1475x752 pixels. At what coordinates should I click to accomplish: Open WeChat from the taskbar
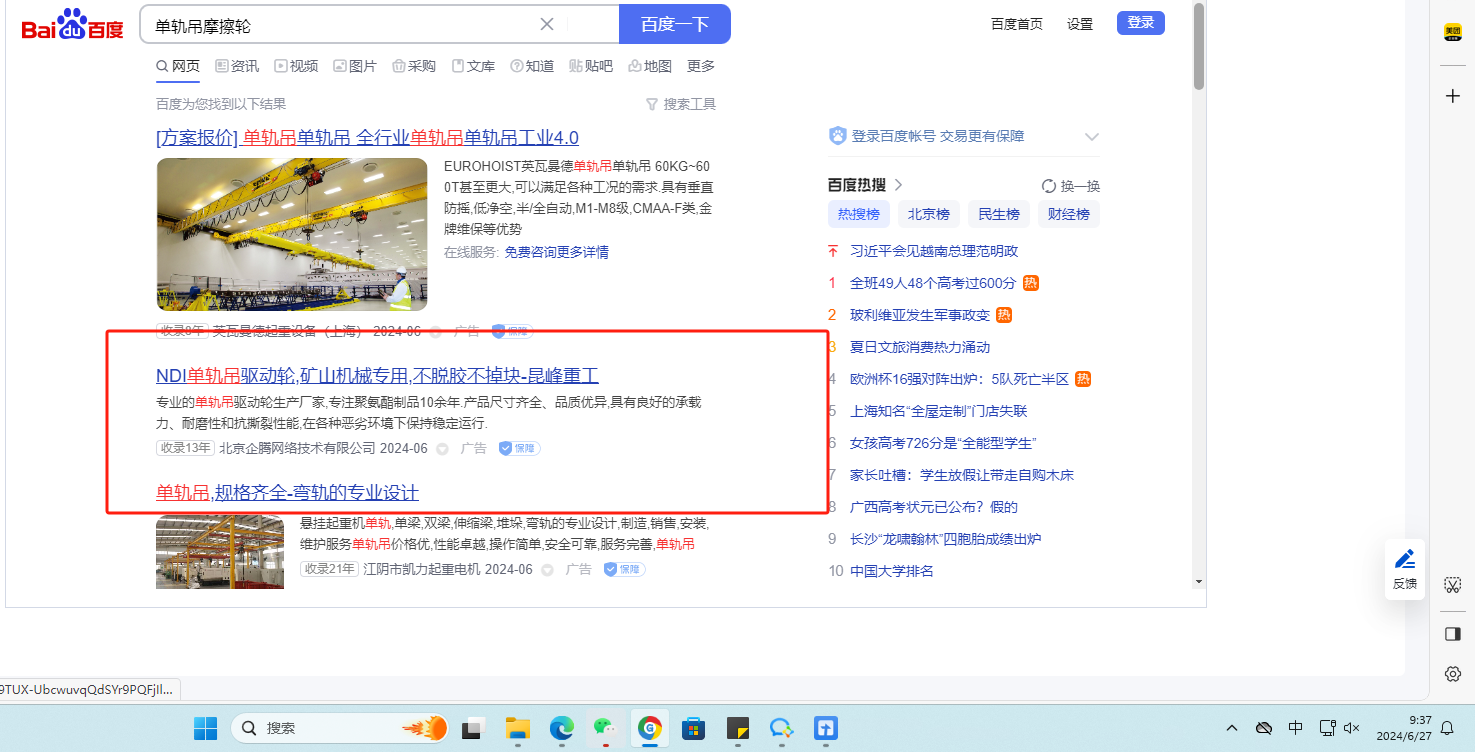[604, 728]
